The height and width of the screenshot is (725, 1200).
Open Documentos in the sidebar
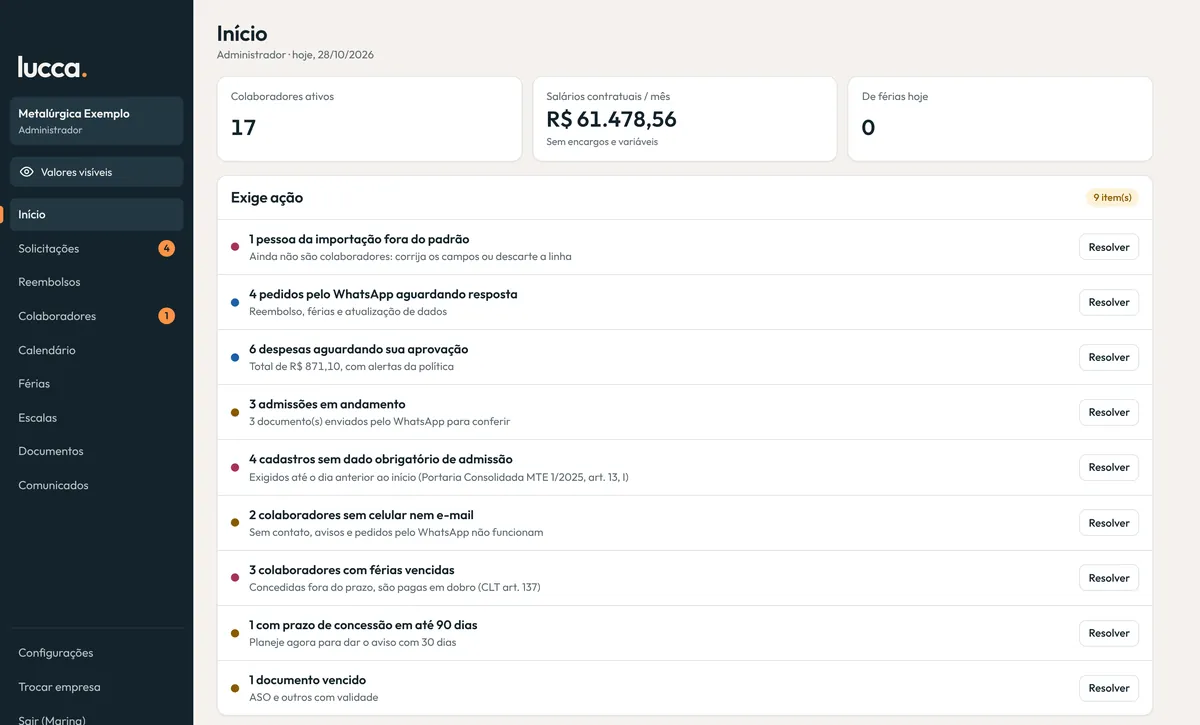(x=97, y=451)
